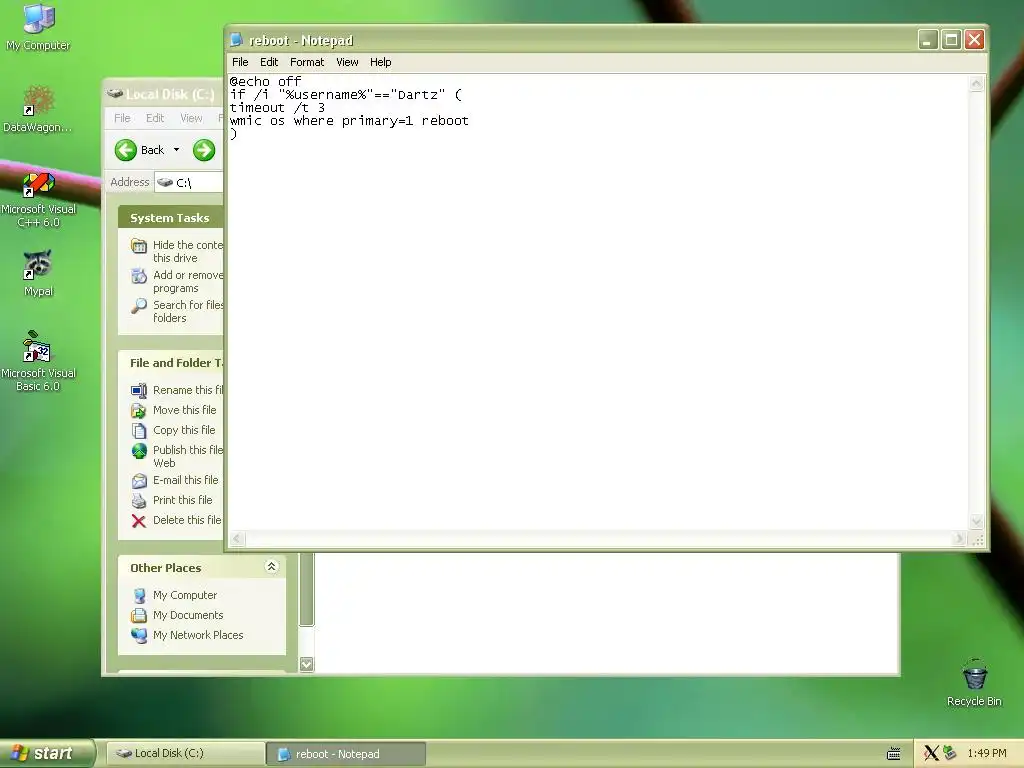Click the C:\ address bar field

(x=190, y=182)
